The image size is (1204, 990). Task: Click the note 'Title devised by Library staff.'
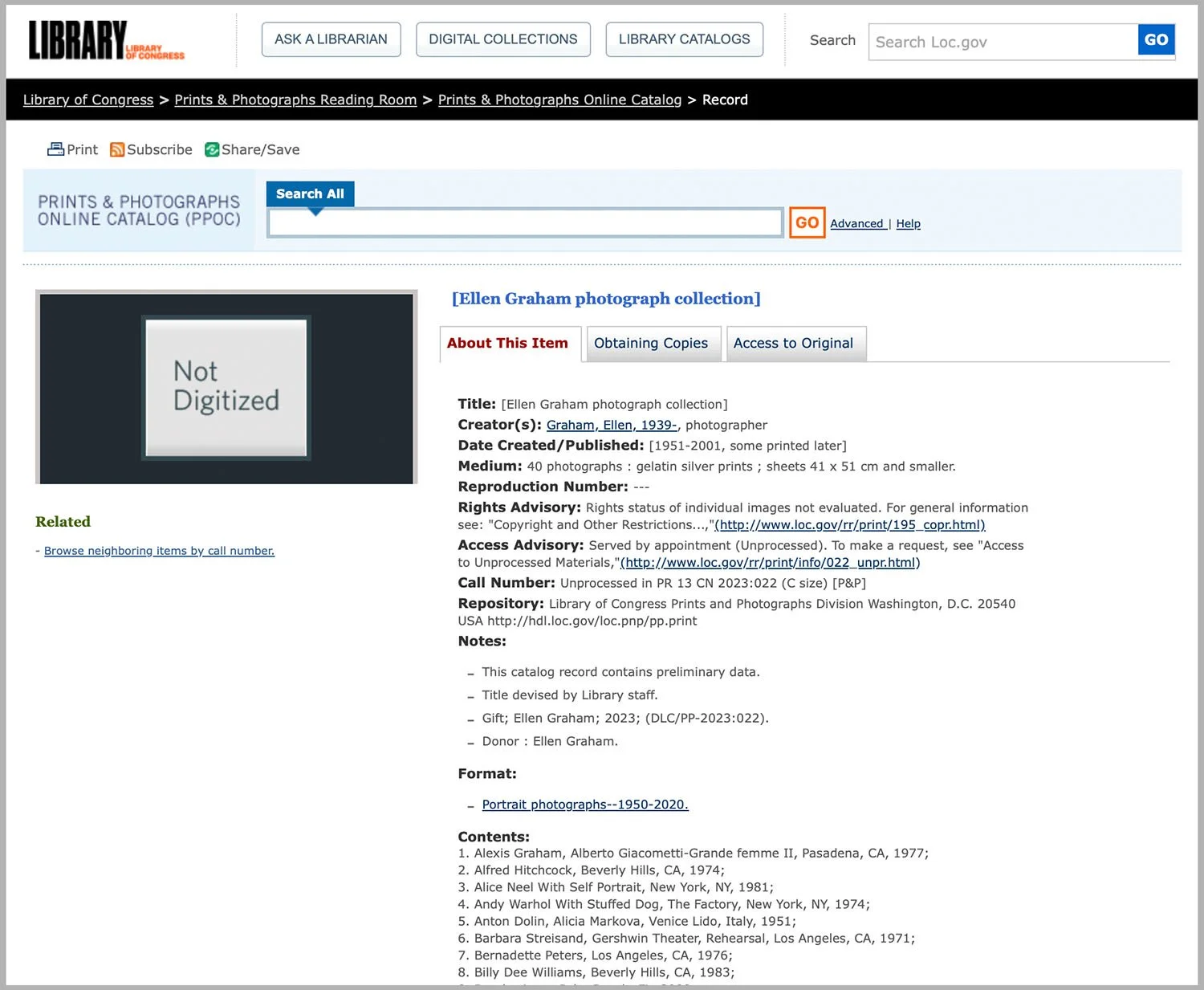[570, 695]
